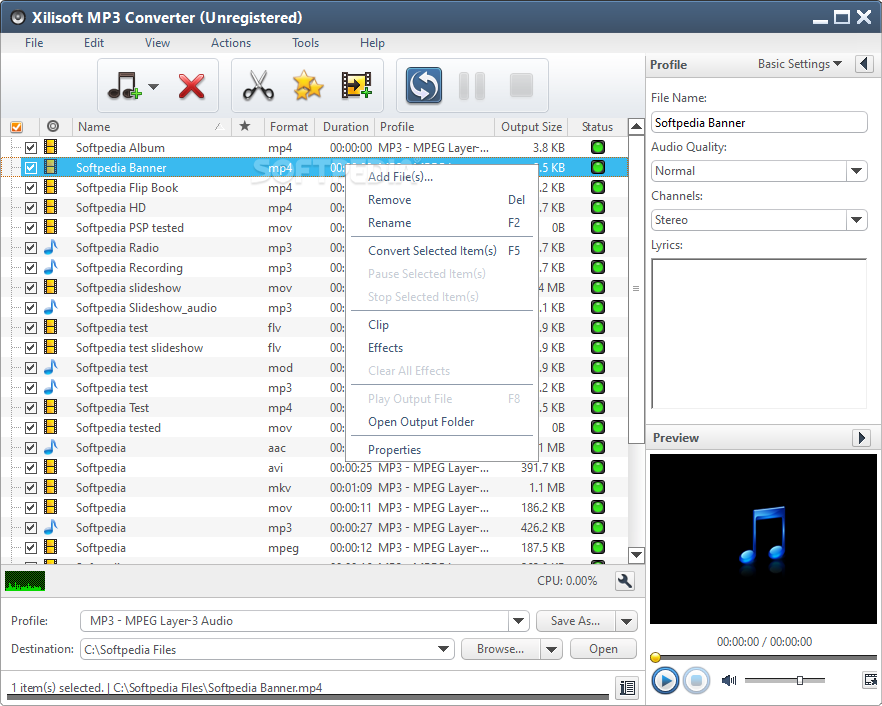Click the application logo in title bar

[x=18, y=18]
